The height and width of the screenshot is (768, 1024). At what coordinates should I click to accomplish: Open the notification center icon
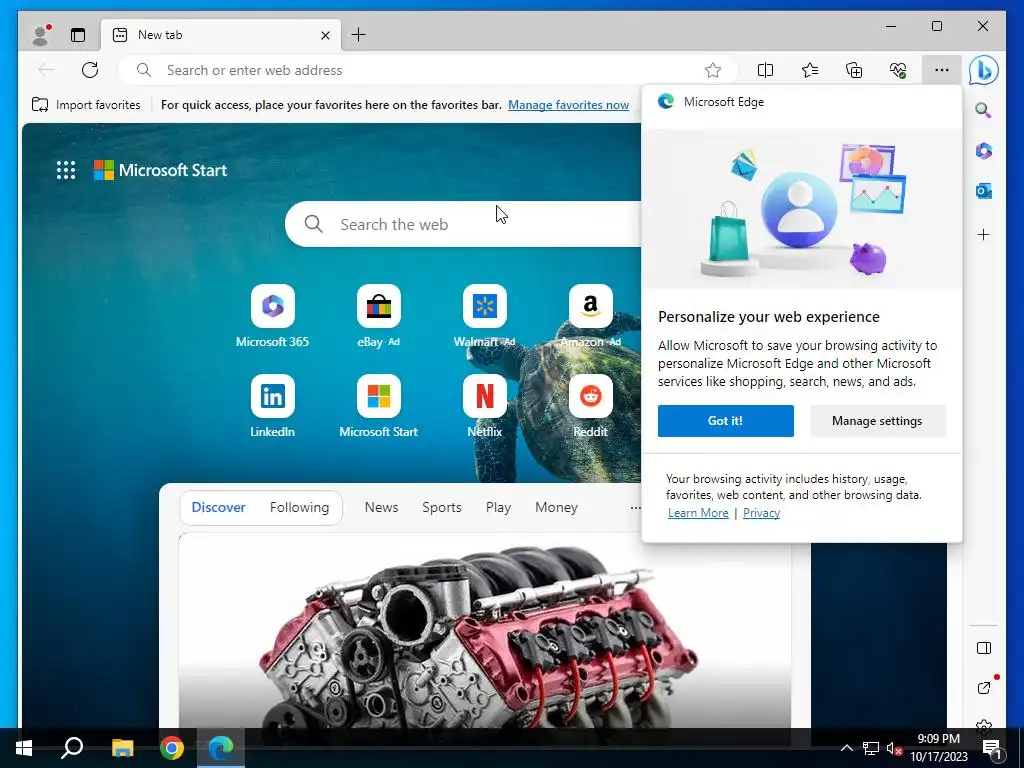[991, 750]
